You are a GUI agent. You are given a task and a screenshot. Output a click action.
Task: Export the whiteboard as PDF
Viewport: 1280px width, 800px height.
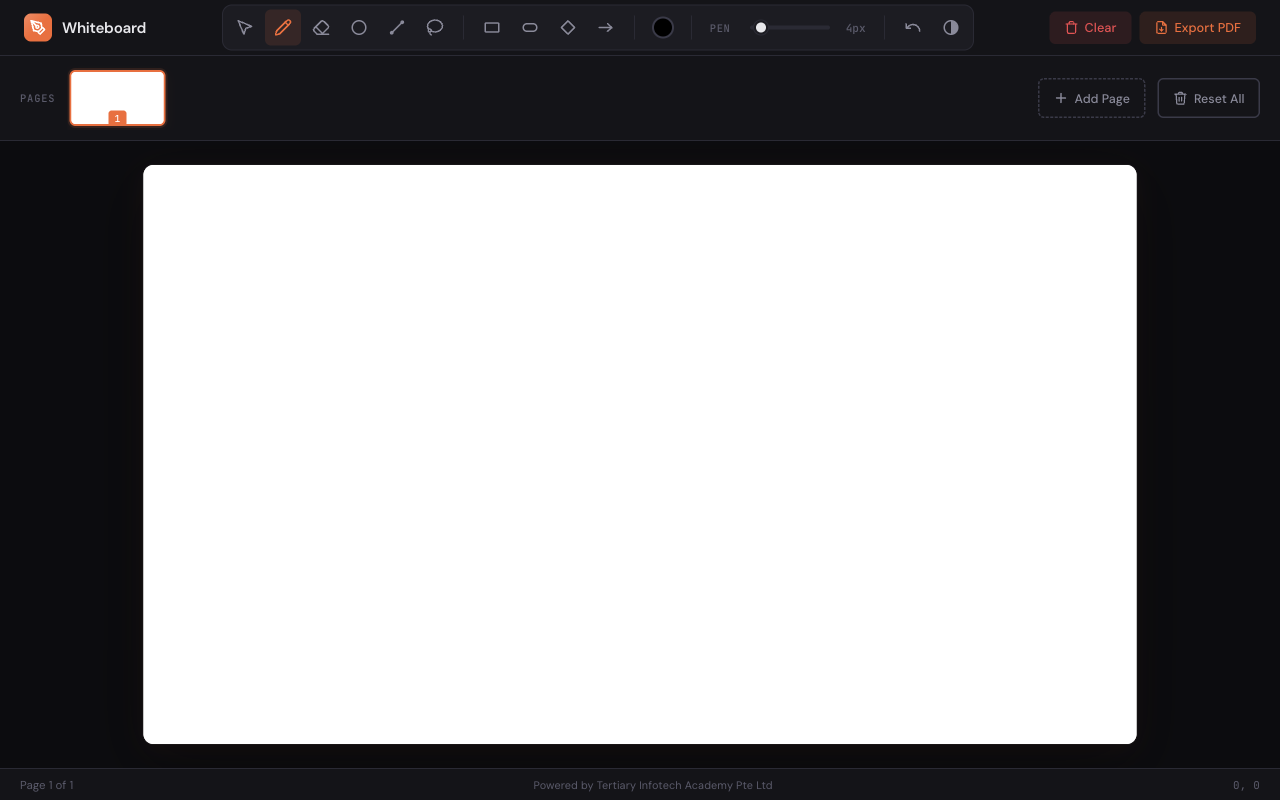[1198, 28]
